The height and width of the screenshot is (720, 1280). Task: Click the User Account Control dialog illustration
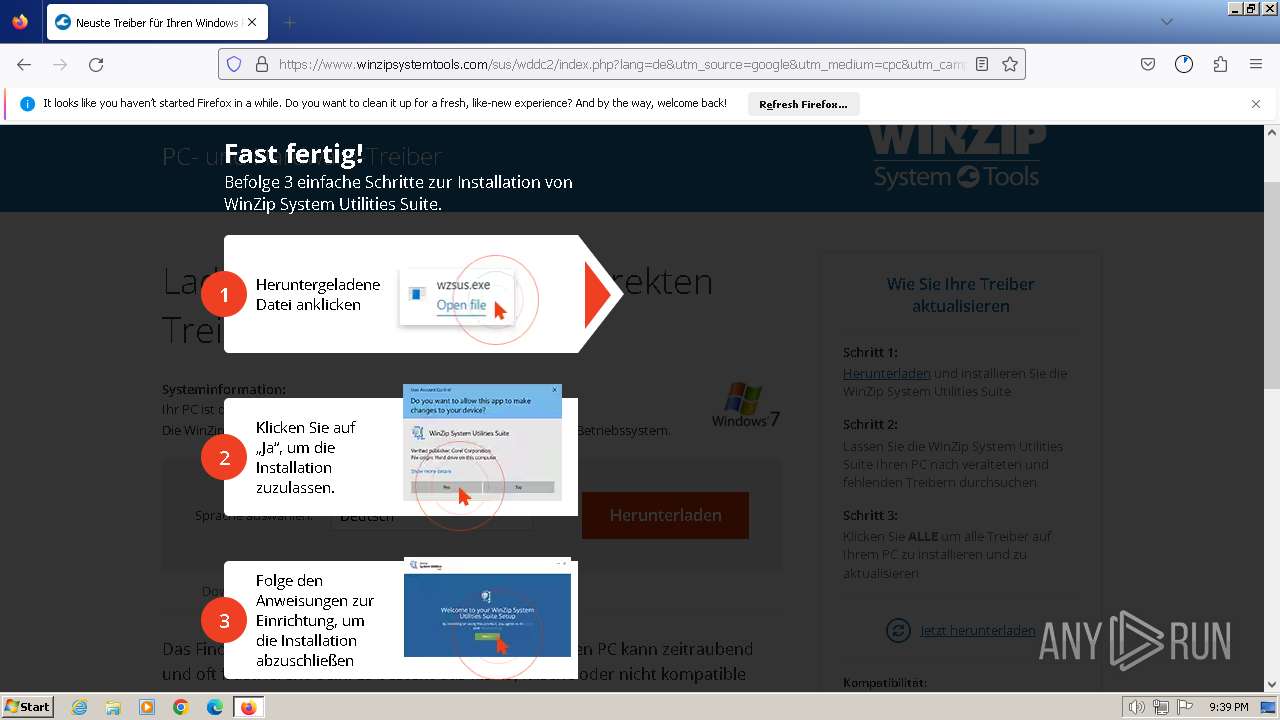coord(482,442)
